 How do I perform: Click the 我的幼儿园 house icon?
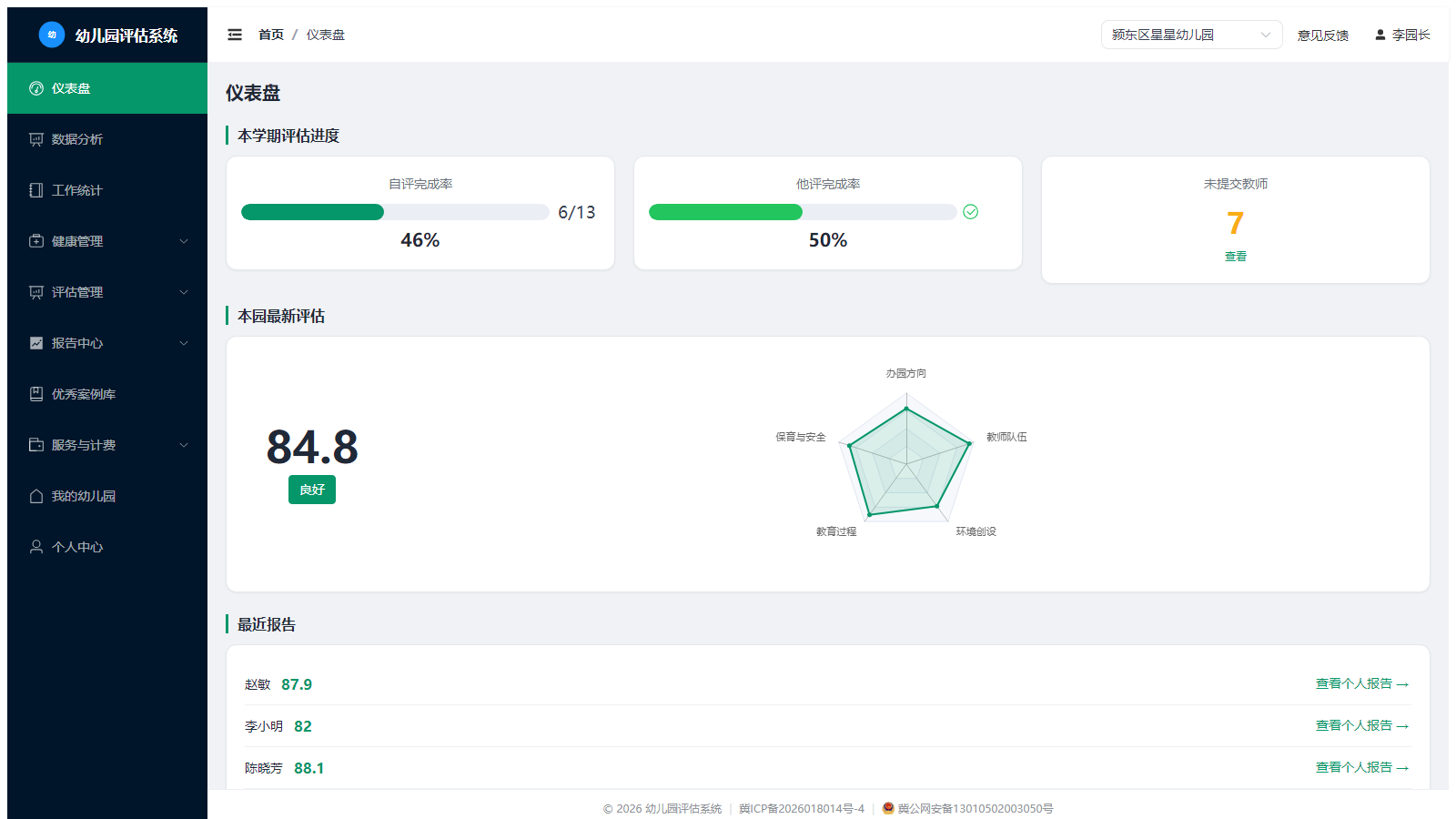coord(36,496)
